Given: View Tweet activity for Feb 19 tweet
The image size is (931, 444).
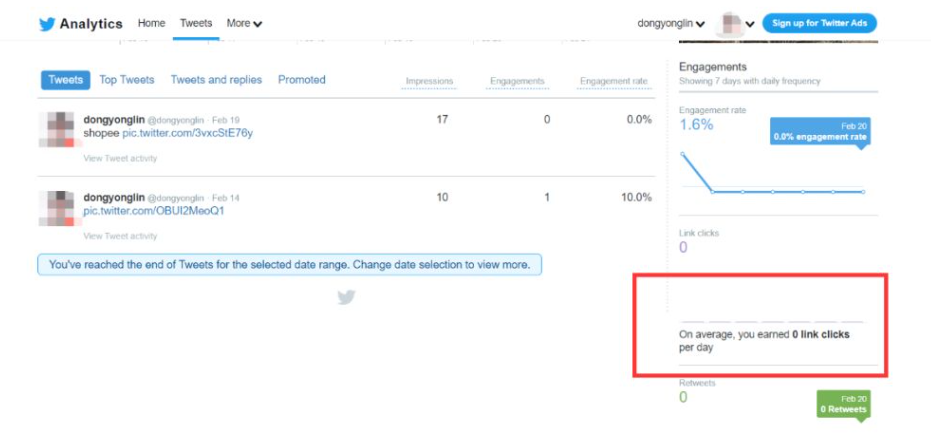Looking at the screenshot, I should click(x=121, y=158).
